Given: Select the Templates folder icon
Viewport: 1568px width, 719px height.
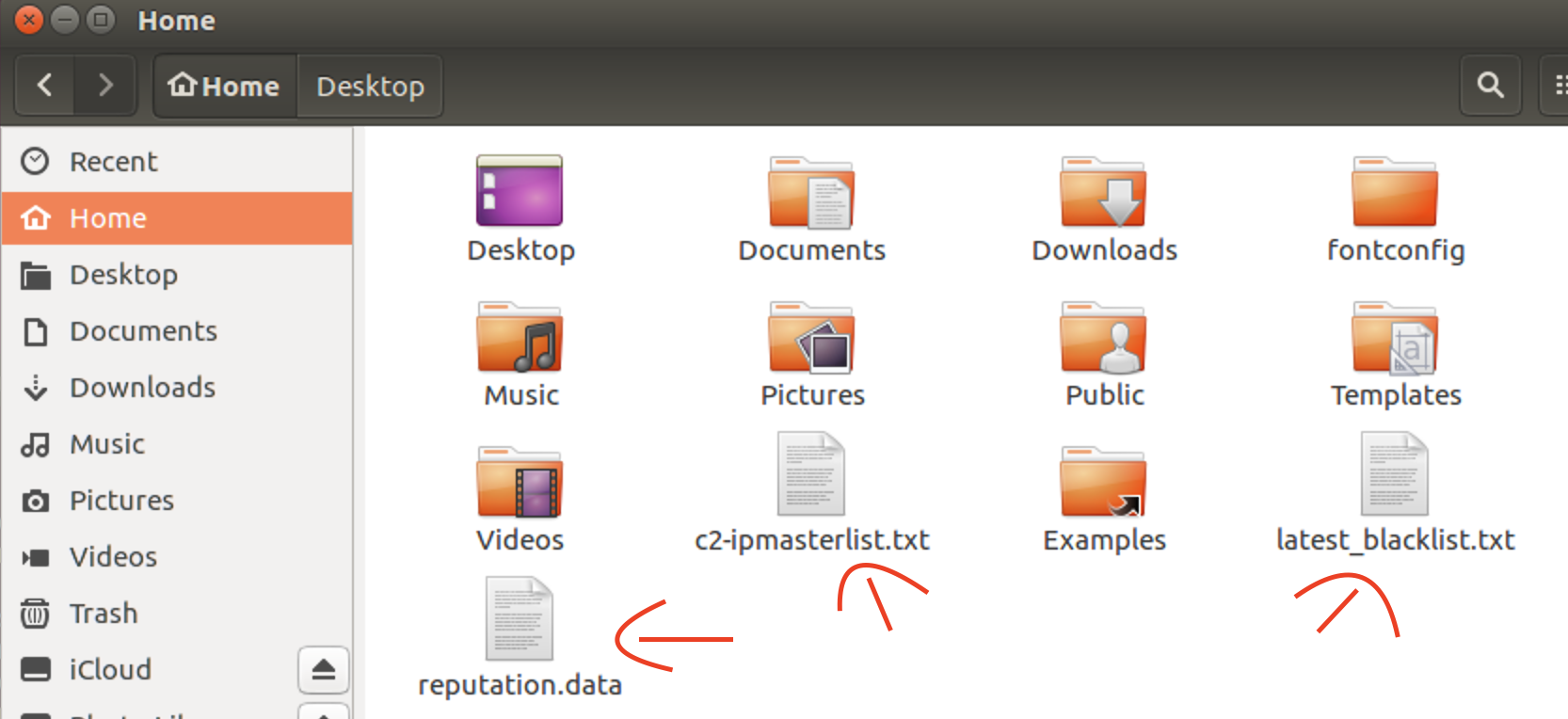Looking at the screenshot, I should 1394,338.
